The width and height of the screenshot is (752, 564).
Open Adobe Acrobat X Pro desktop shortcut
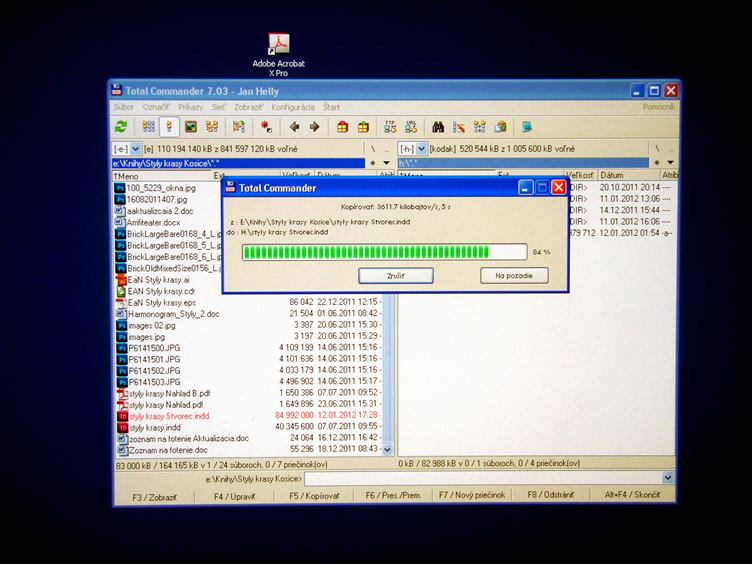pos(279,55)
